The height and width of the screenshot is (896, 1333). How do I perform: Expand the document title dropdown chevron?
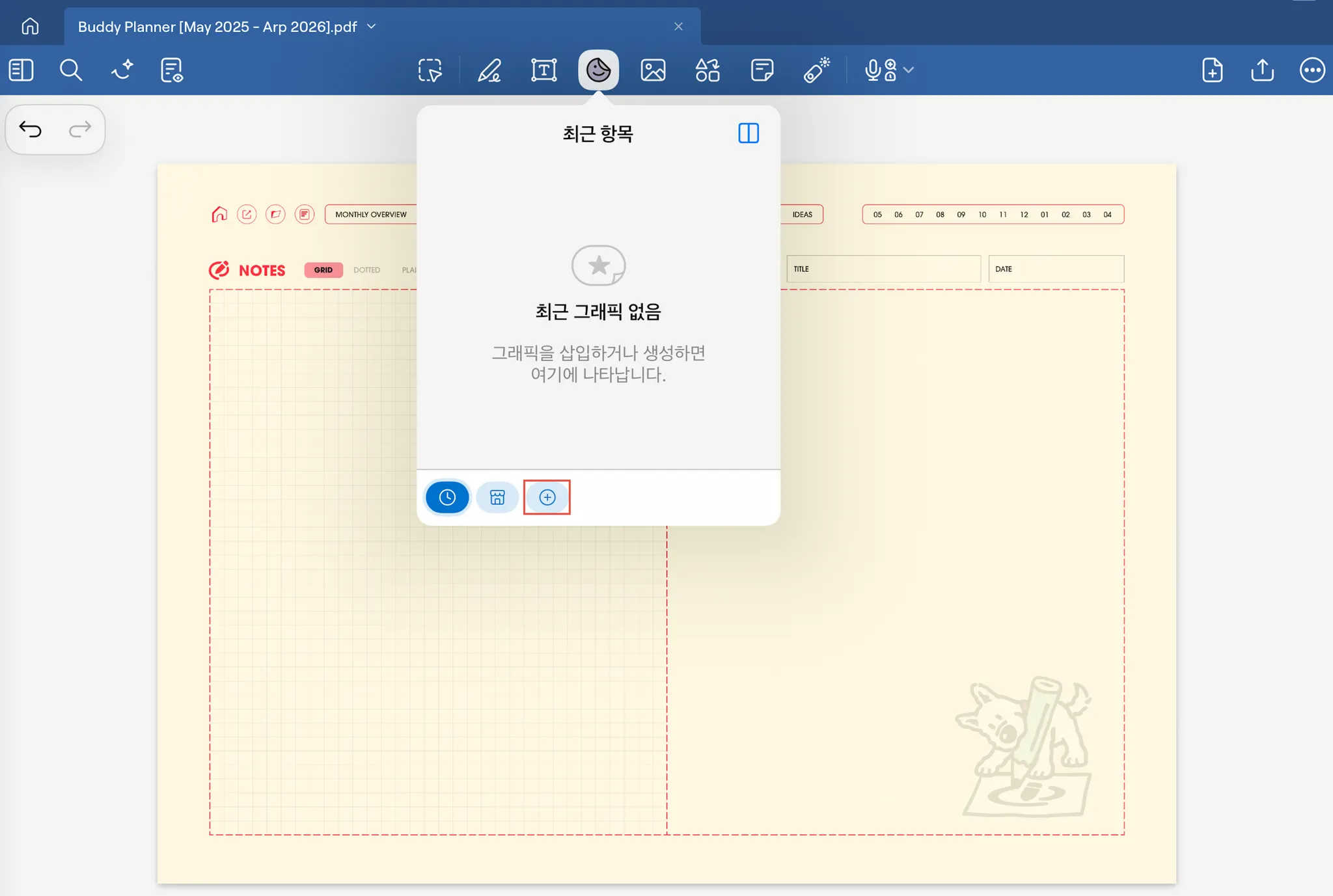[372, 27]
